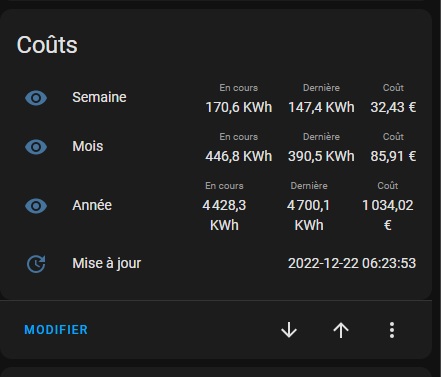Open the three-dot card options menu
This screenshot has height=377, width=441.
pos(392,330)
